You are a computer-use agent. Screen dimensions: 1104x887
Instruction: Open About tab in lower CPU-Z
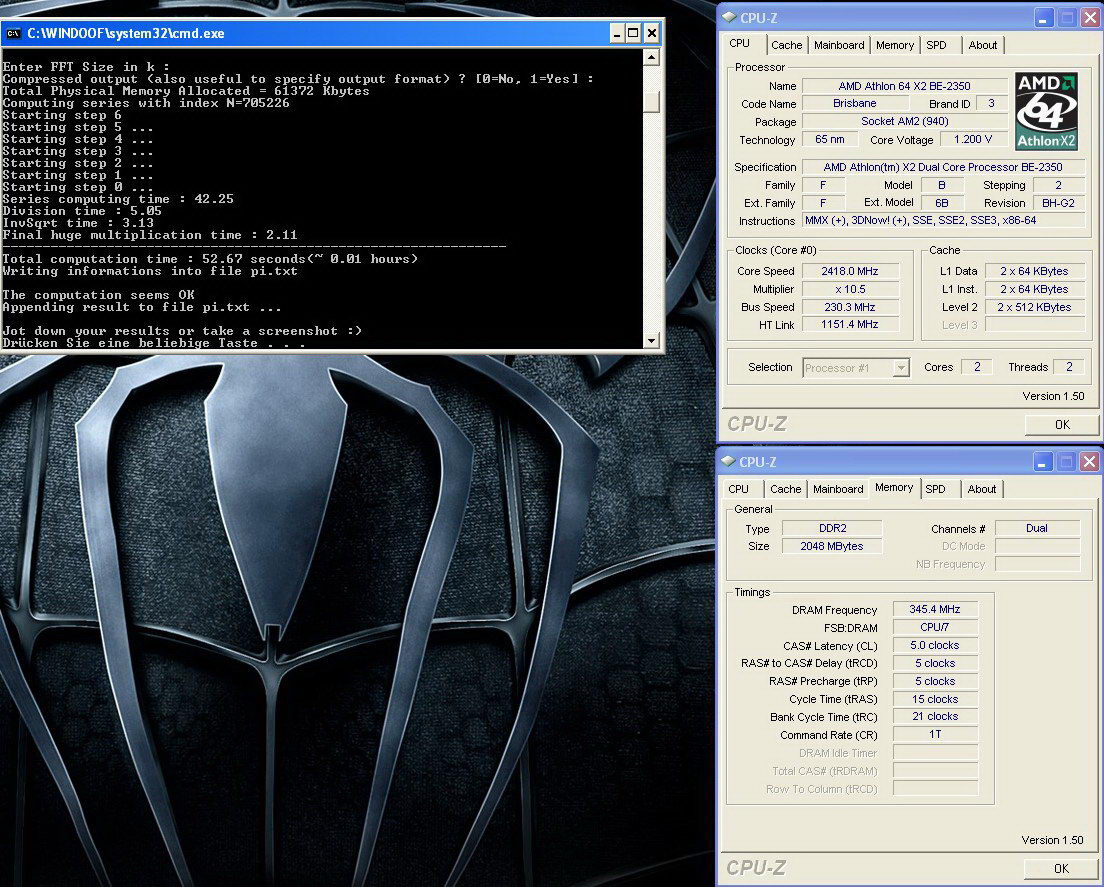[x=981, y=489]
